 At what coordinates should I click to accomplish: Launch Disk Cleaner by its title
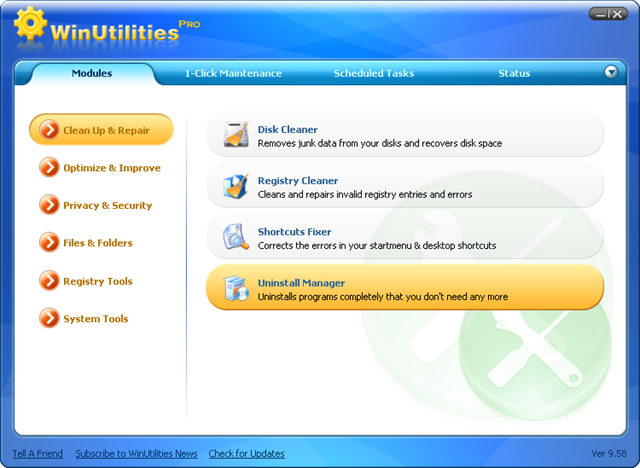point(287,129)
